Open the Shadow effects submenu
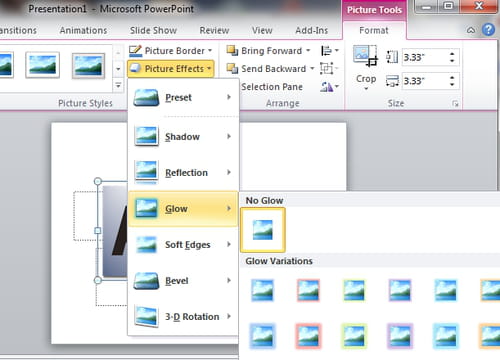Viewport: 500px width, 360px height. point(183,137)
